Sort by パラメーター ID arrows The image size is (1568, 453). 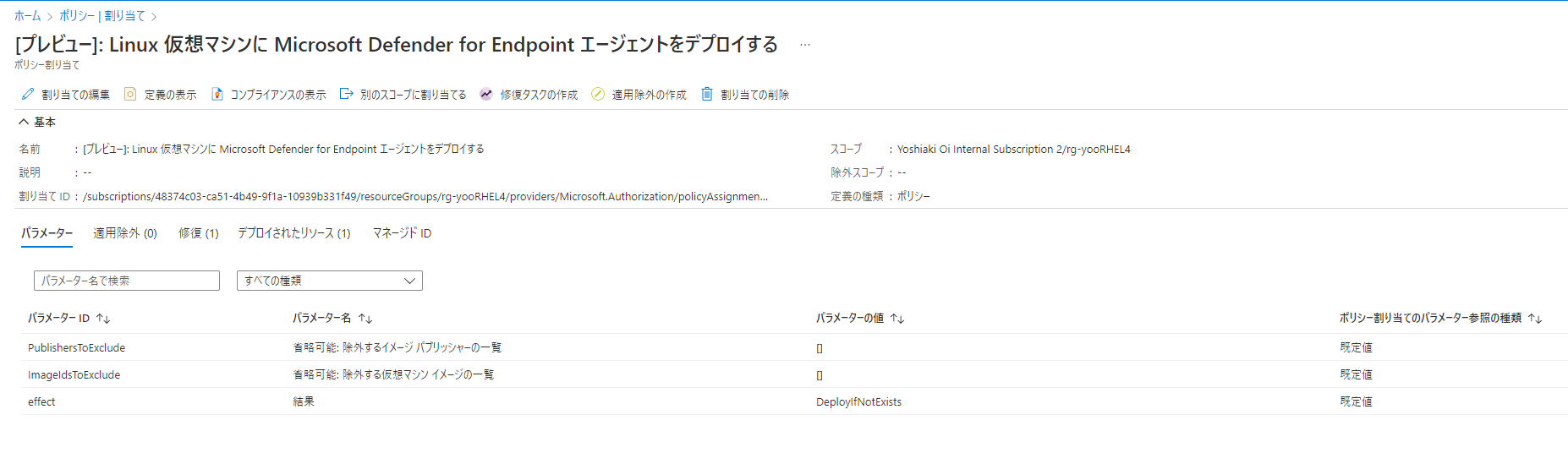click(103, 319)
